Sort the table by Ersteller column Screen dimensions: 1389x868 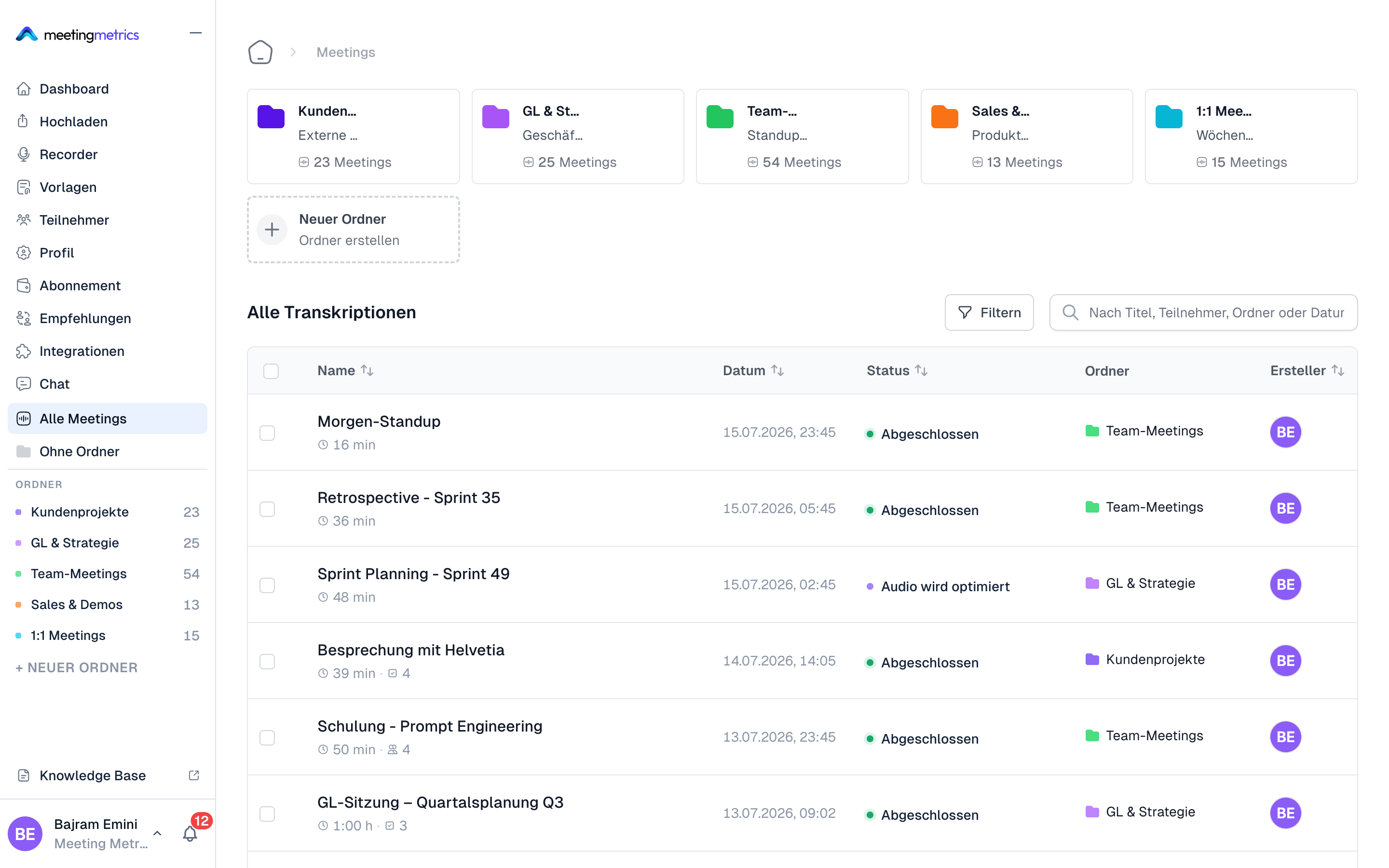(1307, 370)
